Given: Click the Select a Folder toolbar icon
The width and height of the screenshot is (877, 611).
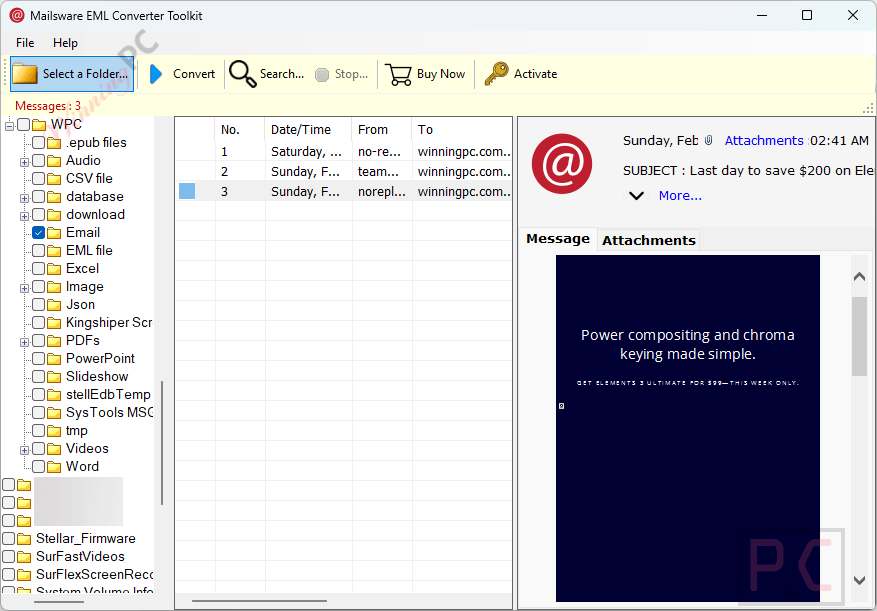Looking at the screenshot, I should [25, 74].
